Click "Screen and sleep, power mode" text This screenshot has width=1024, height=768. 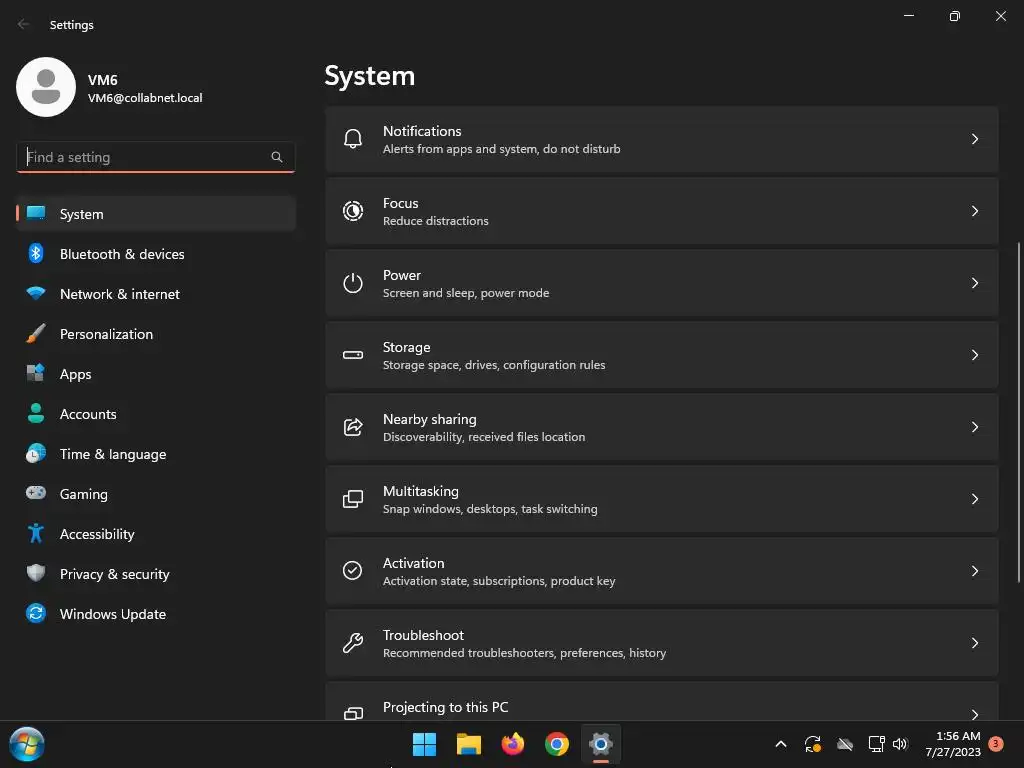pos(466,293)
